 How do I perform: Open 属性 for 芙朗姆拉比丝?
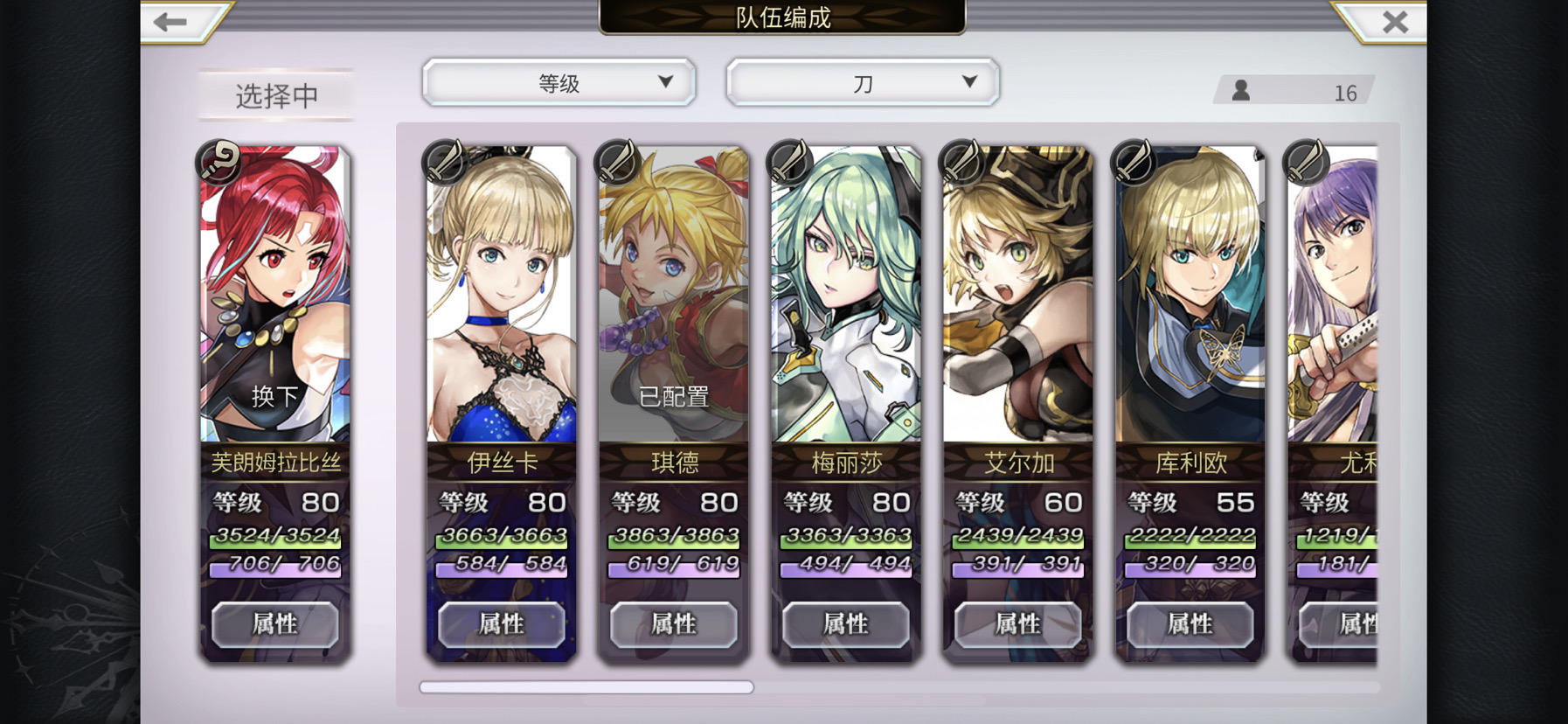click(274, 624)
